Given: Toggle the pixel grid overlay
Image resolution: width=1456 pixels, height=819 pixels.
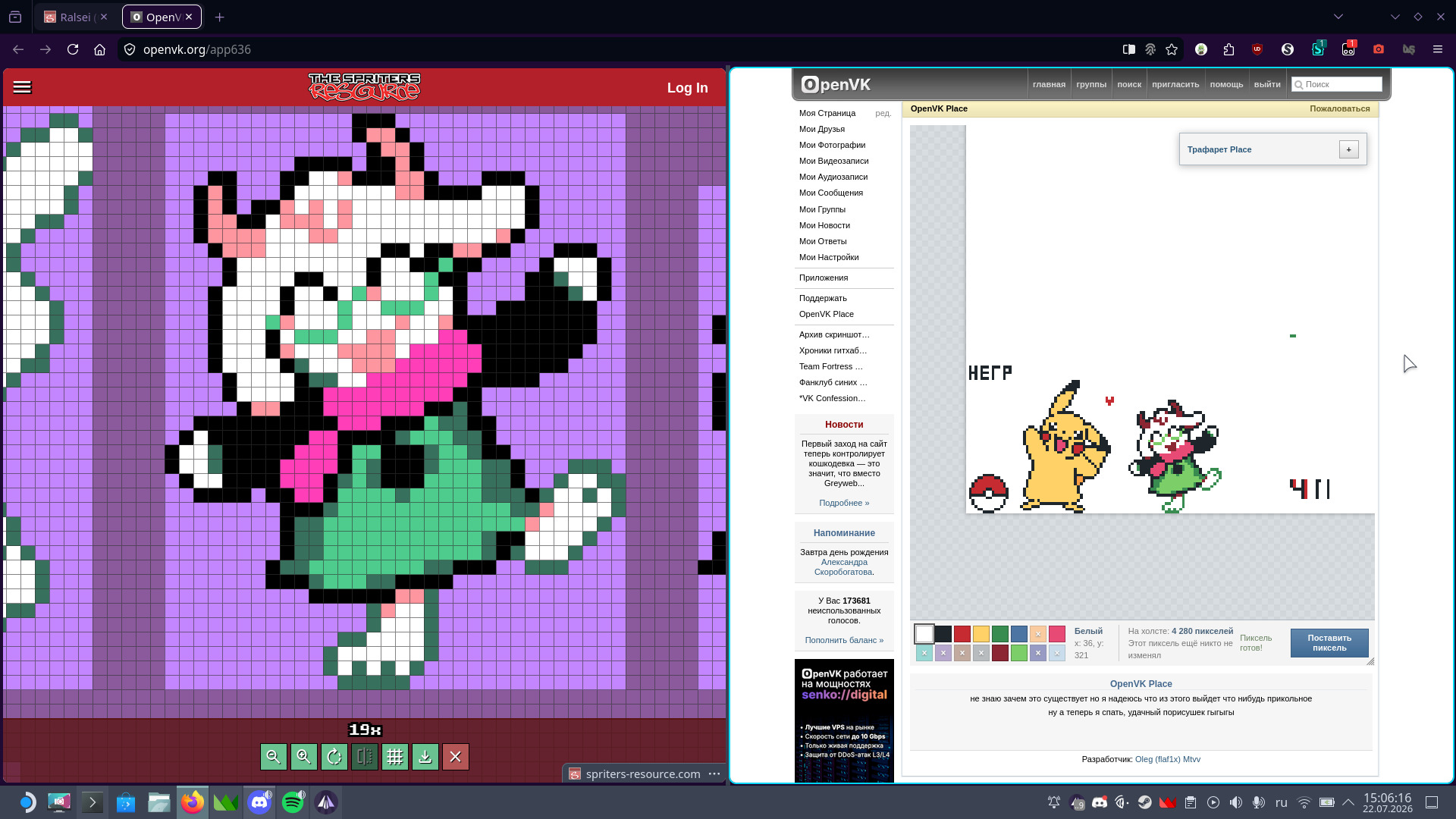Looking at the screenshot, I should coord(395,757).
